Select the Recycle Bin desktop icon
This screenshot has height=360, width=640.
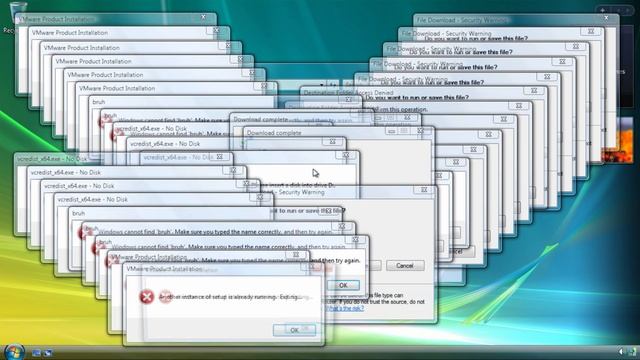[17, 12]
